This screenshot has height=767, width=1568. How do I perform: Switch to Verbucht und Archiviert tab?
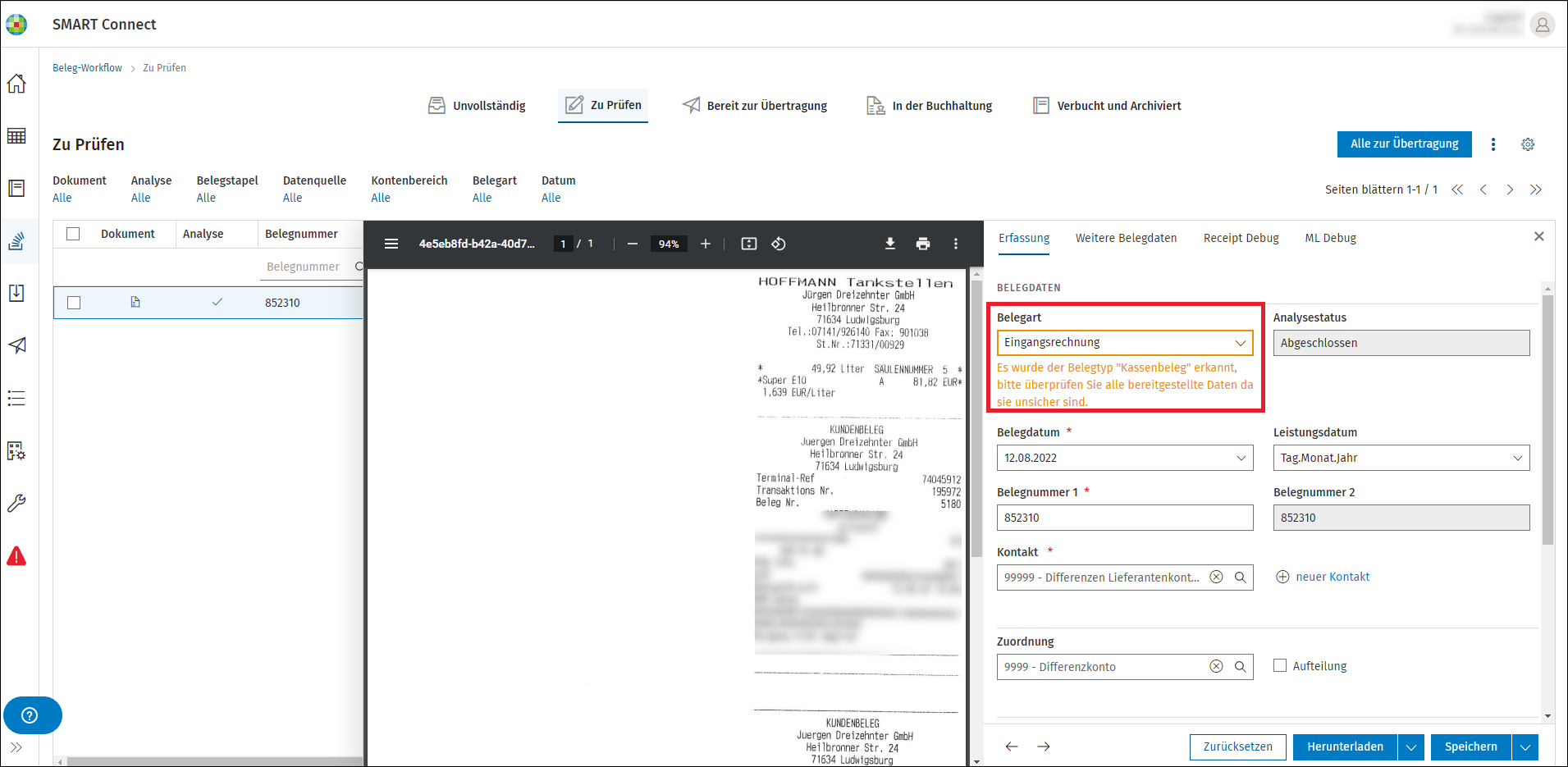1107,106
